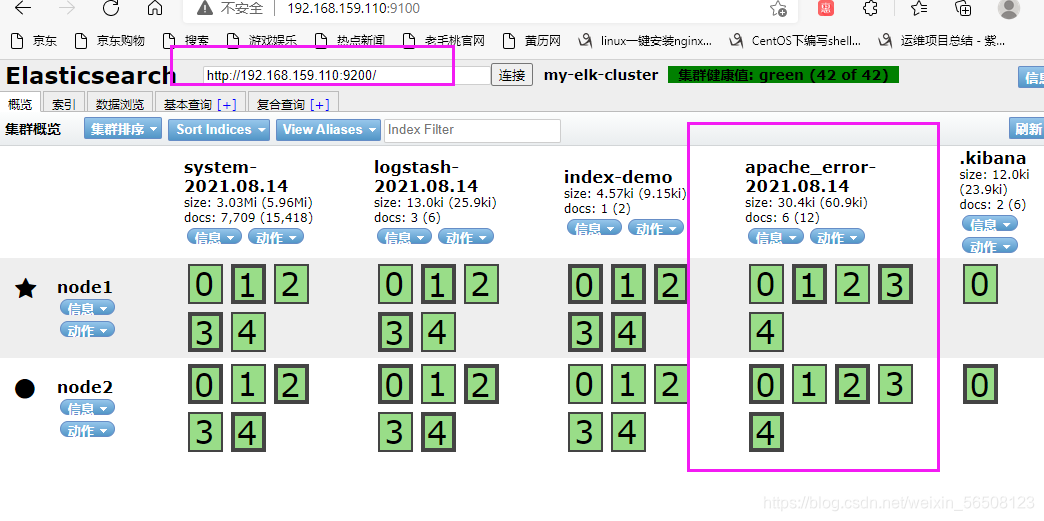Screen dimensions: 1044x521
Task: Open 动作 dropdown for index-demo
Action: [655, 228]
